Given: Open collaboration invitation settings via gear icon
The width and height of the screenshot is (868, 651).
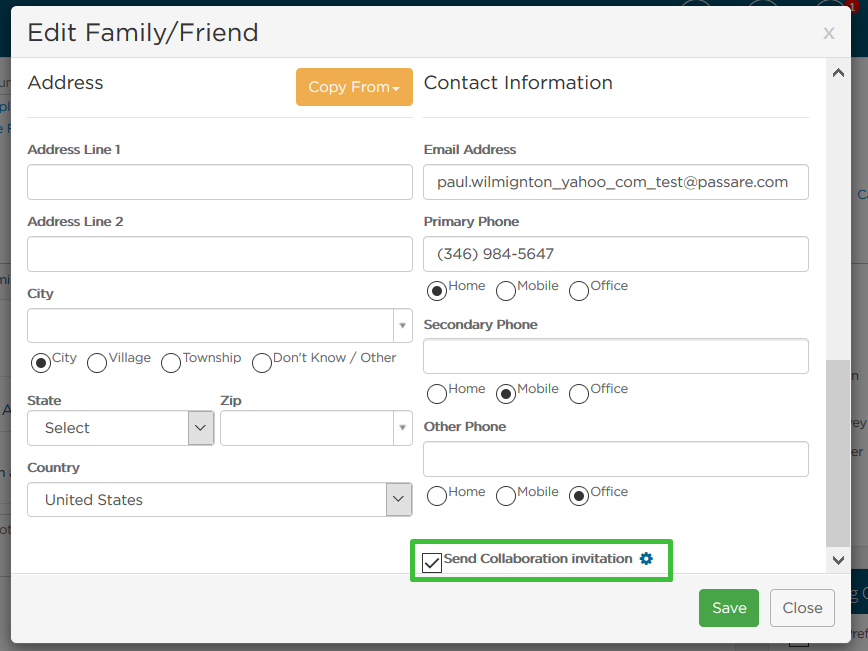Looking at the screenshot, I should coord(647,559).
